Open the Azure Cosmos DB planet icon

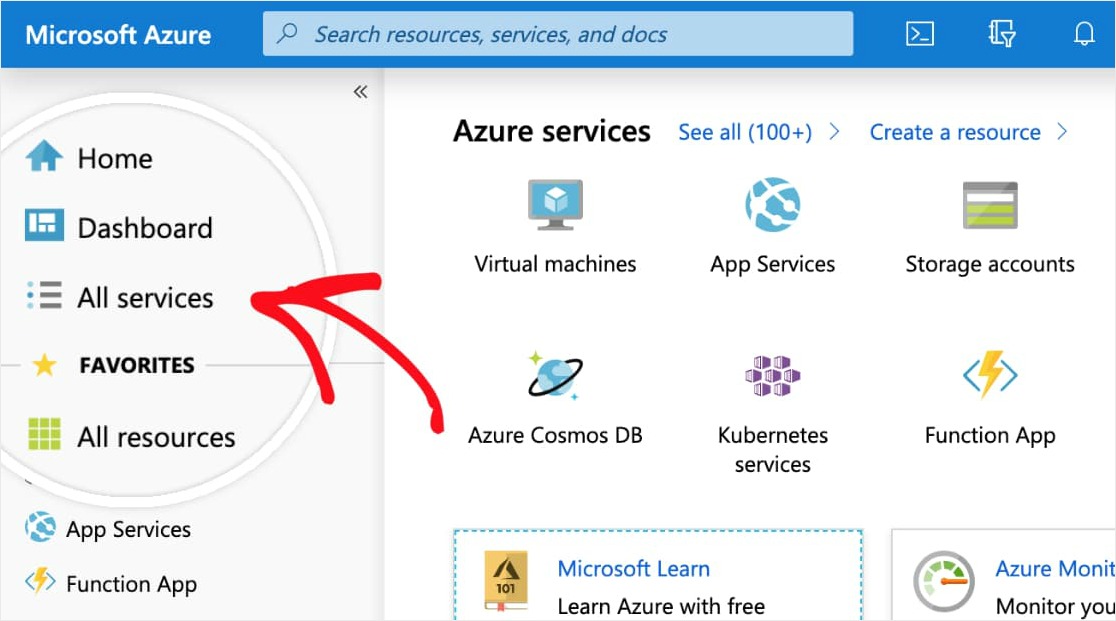555,375
